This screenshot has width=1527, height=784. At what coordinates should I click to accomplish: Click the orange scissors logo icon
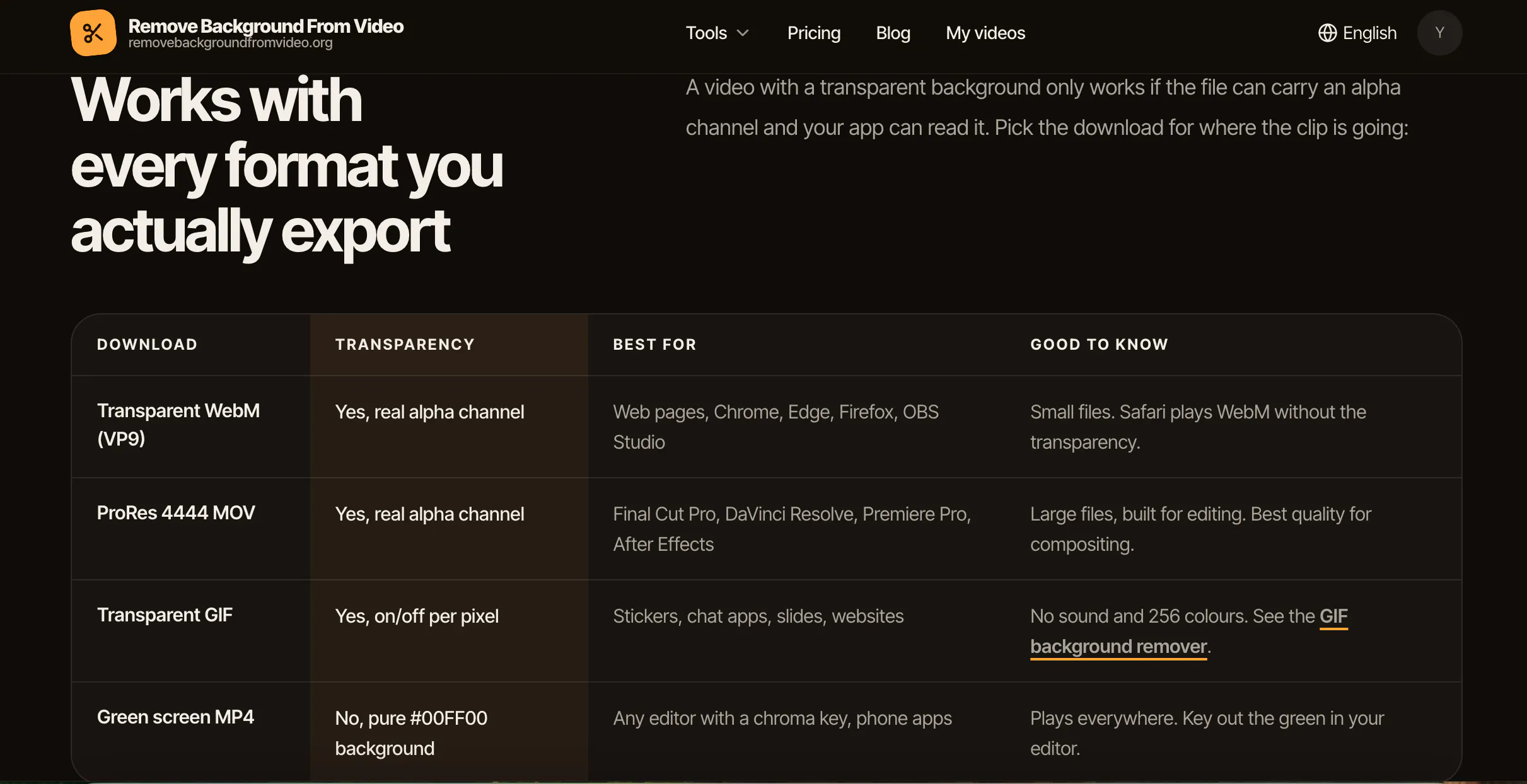tap(93, 33)
